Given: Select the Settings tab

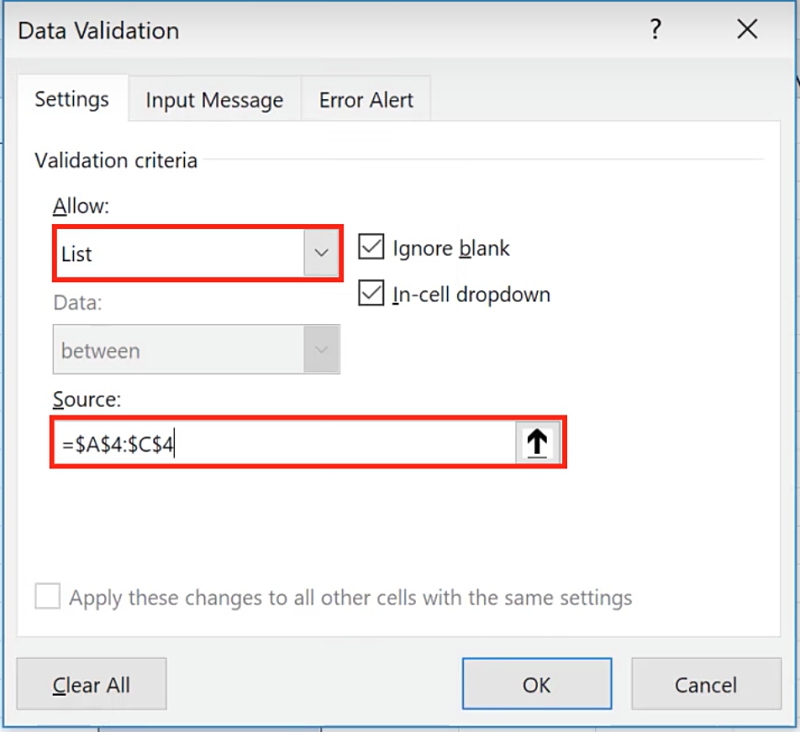Looking at the screenshot, I should tap(72, 100).
